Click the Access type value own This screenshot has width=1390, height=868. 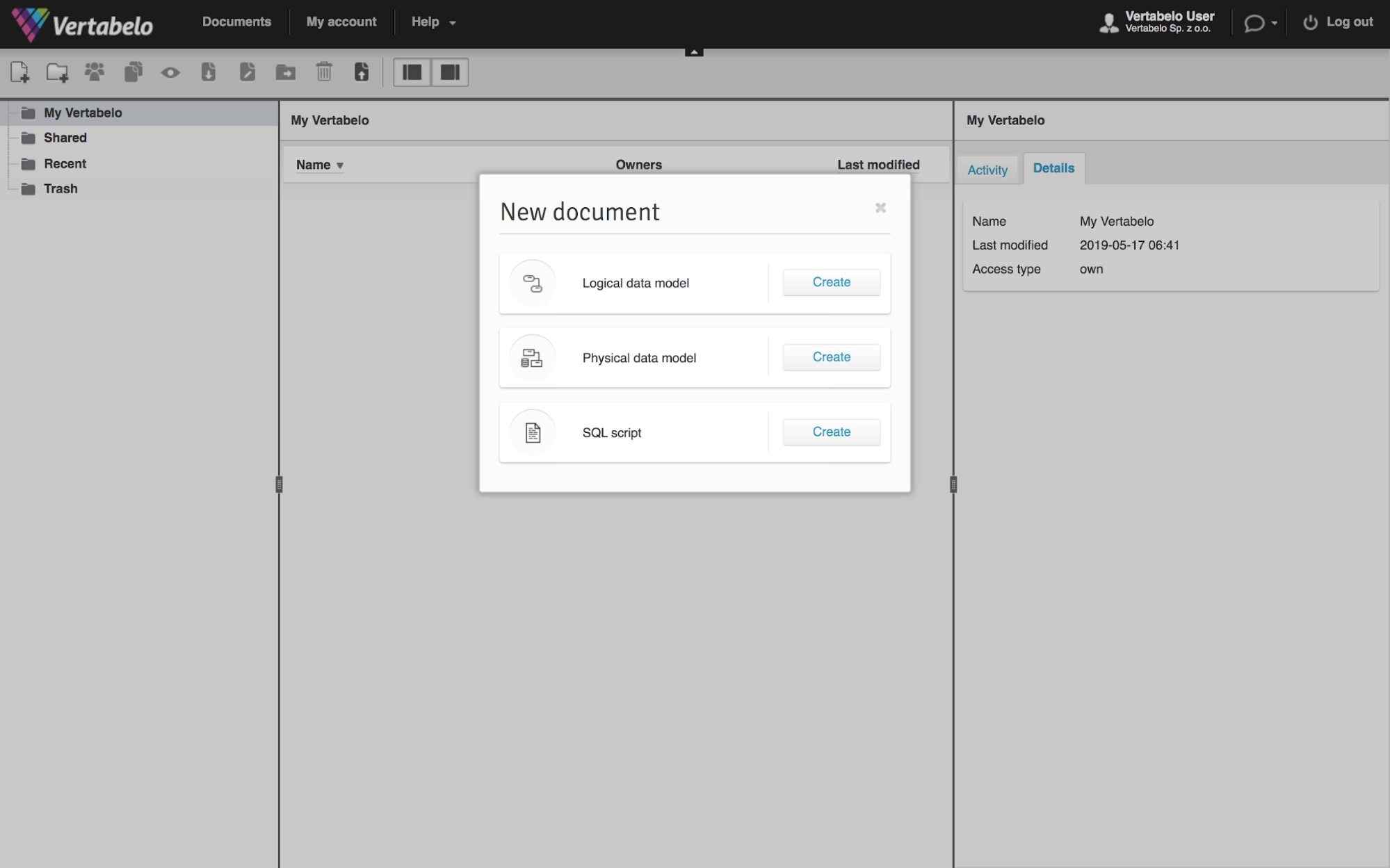(1091, 269)
